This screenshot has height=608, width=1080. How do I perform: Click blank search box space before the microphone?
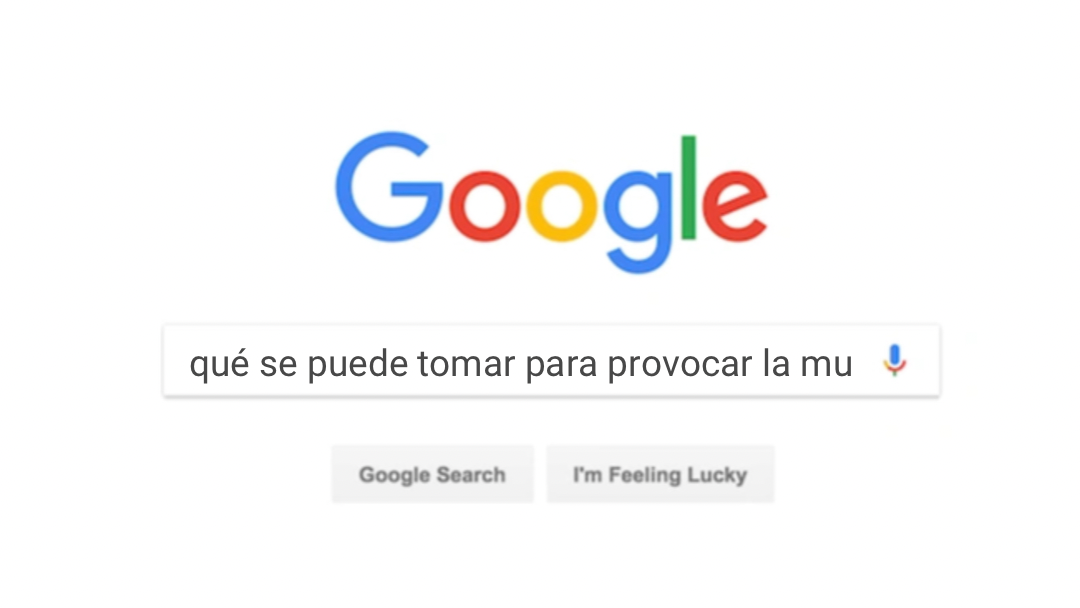pos(867,361)
